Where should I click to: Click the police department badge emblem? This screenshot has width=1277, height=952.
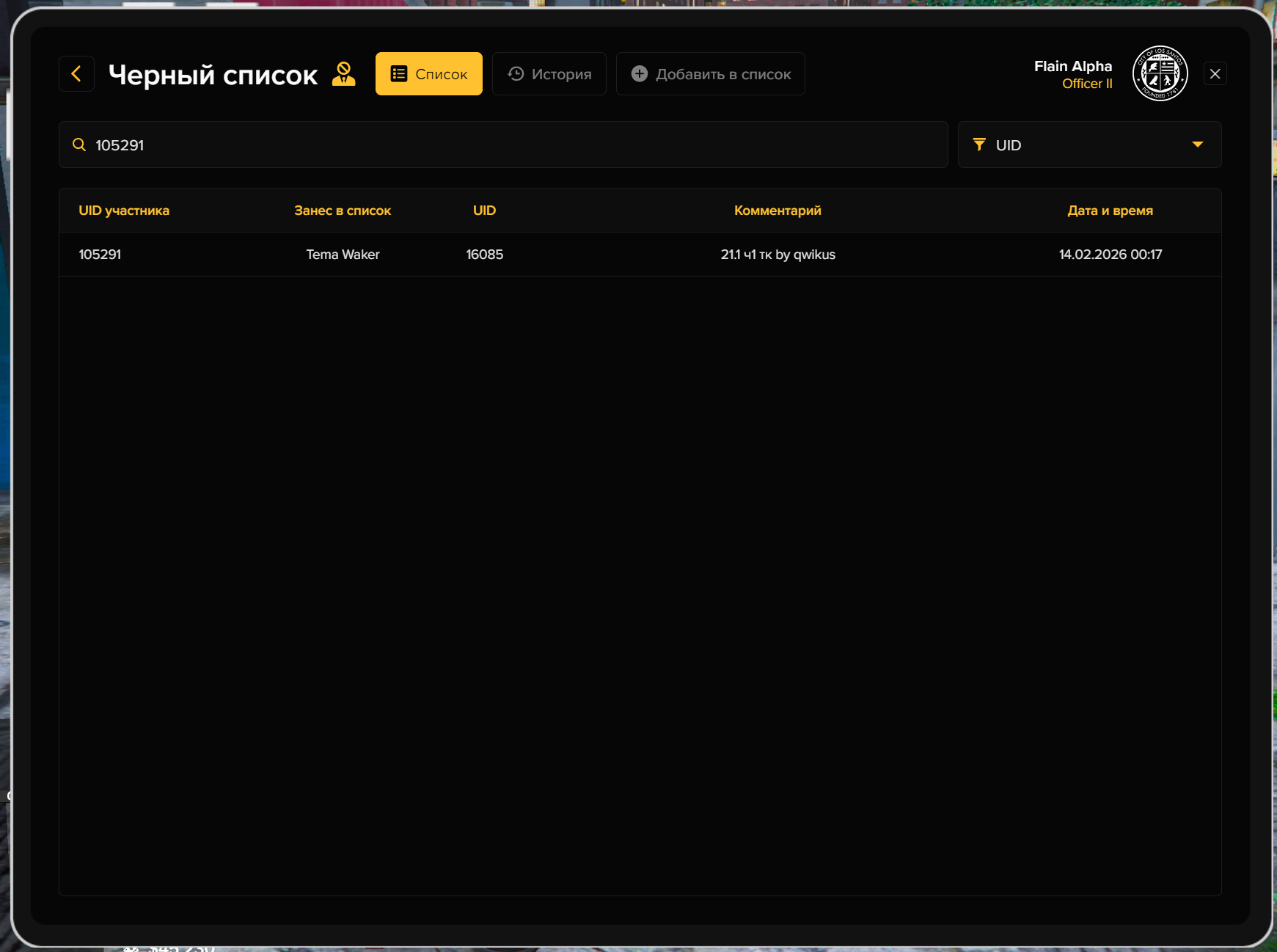click(1160, 73)
